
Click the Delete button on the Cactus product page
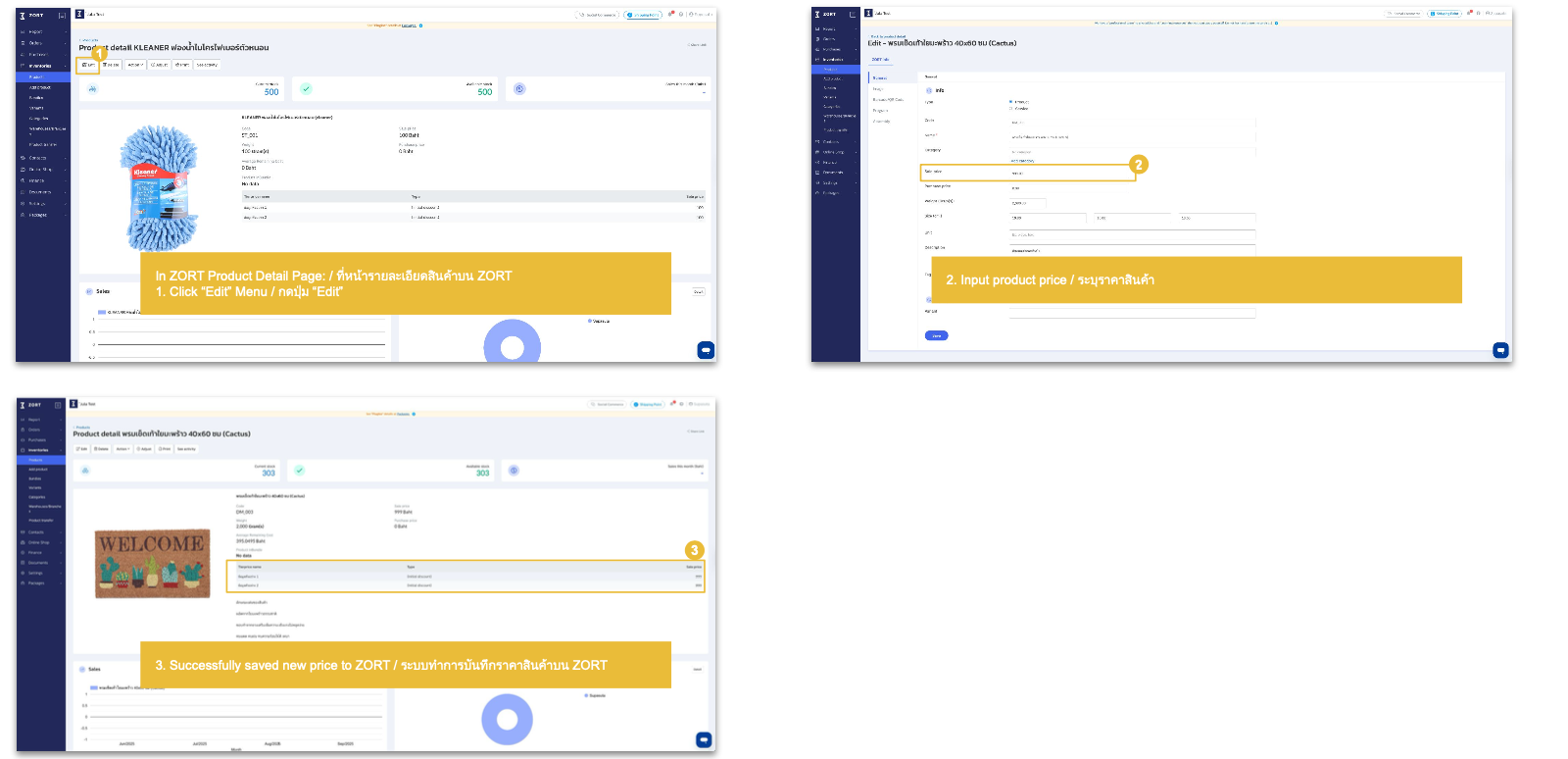point(102,449)
